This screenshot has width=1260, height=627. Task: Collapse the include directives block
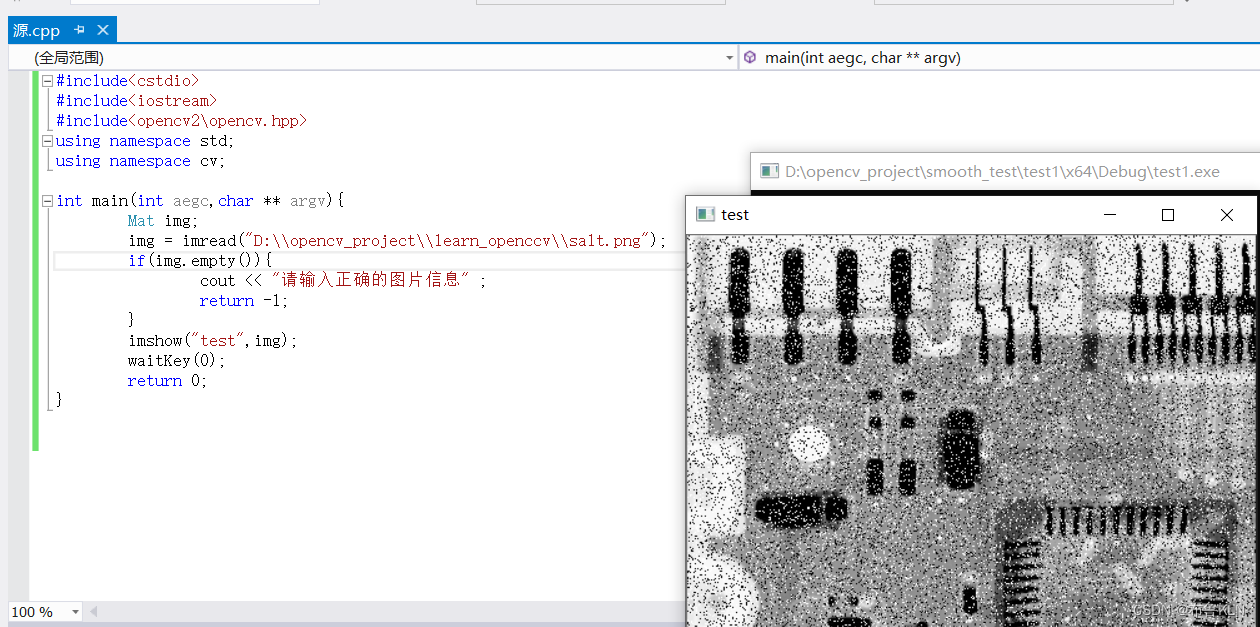coord(47,80)
